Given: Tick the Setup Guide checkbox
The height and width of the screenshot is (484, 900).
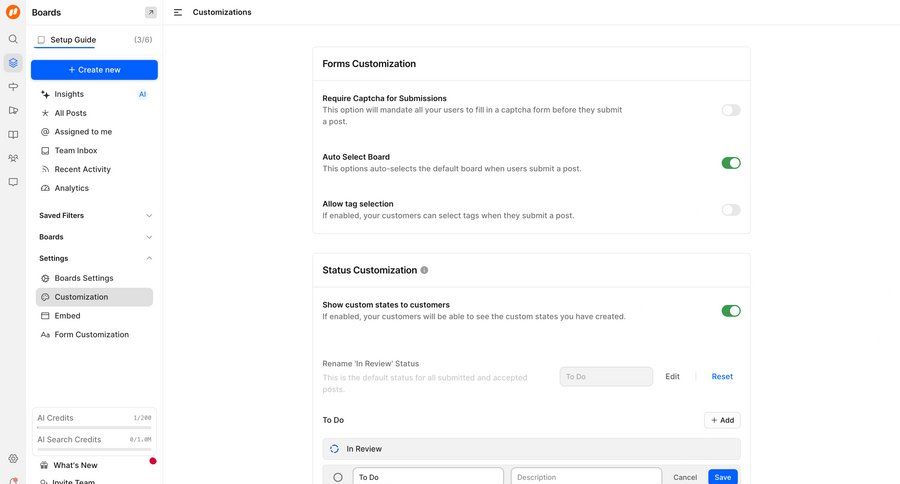Looking at the screenshot, I should click(41, 40).
